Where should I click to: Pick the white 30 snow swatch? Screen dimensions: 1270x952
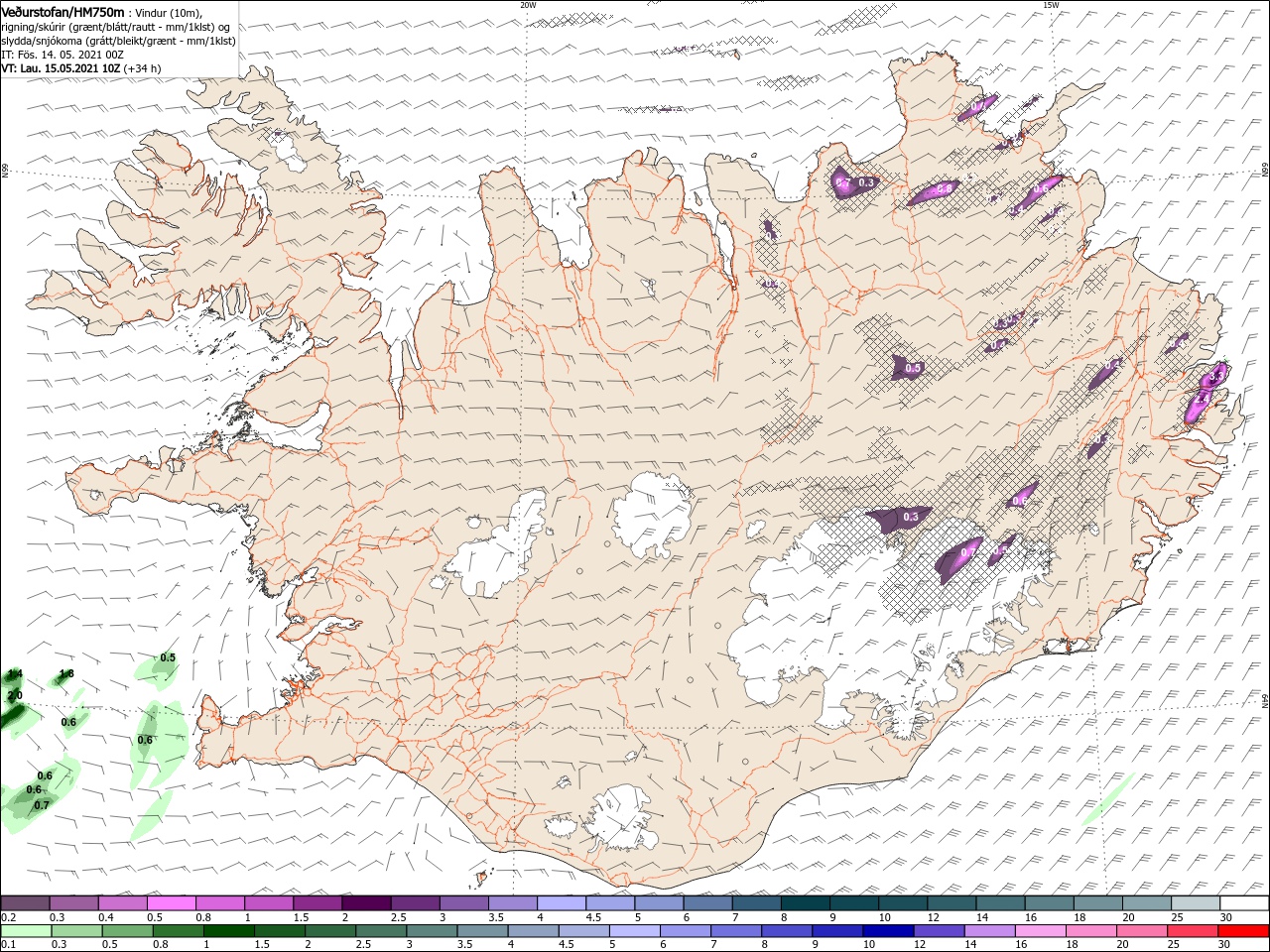pyautogui.click(x=1244, y=903)
